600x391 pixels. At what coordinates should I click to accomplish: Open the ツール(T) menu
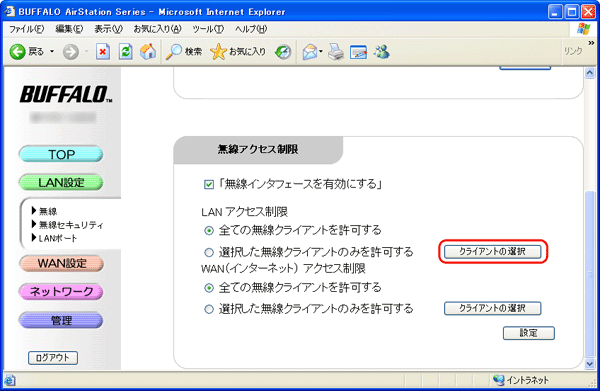(208, 29)
